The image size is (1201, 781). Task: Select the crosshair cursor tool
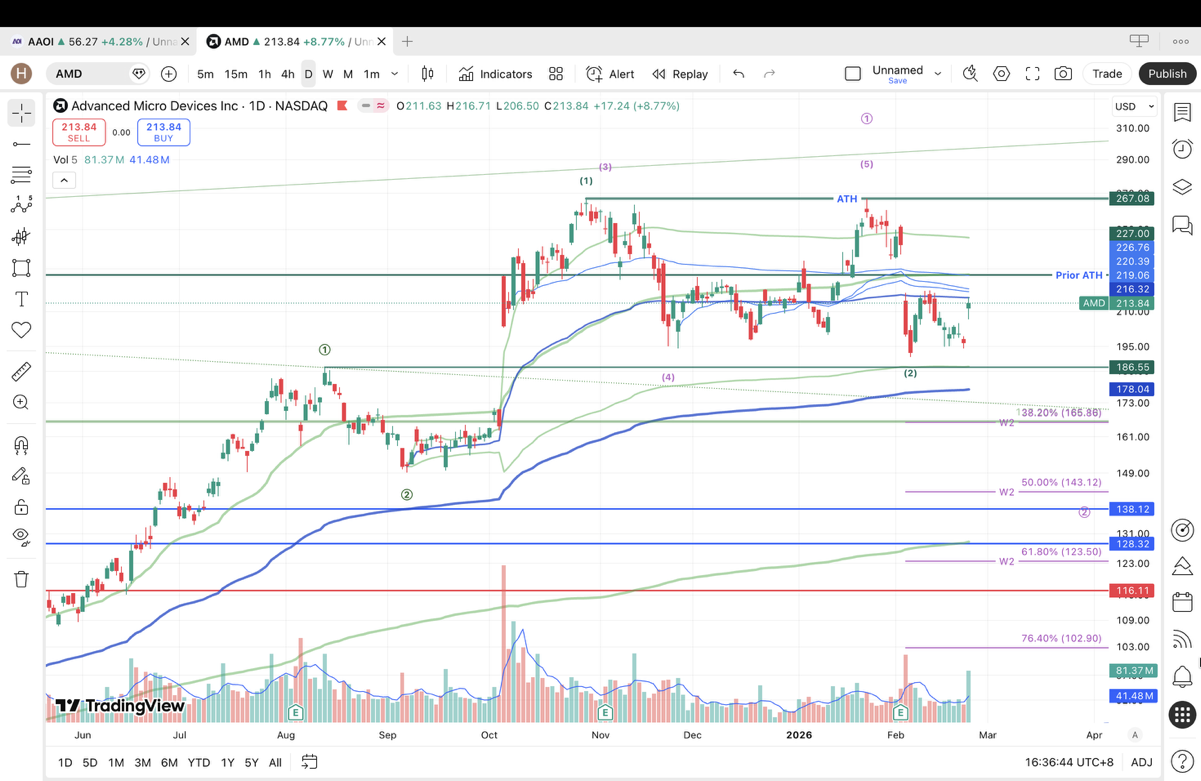(x=21, y=113)
